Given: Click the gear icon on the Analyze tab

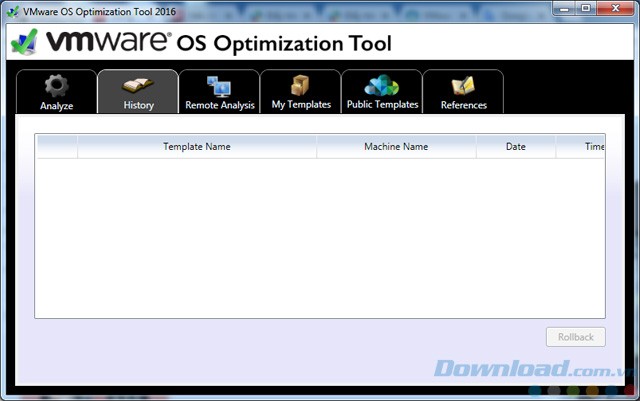Looking at the screenshot, I should tap(57, 86).
